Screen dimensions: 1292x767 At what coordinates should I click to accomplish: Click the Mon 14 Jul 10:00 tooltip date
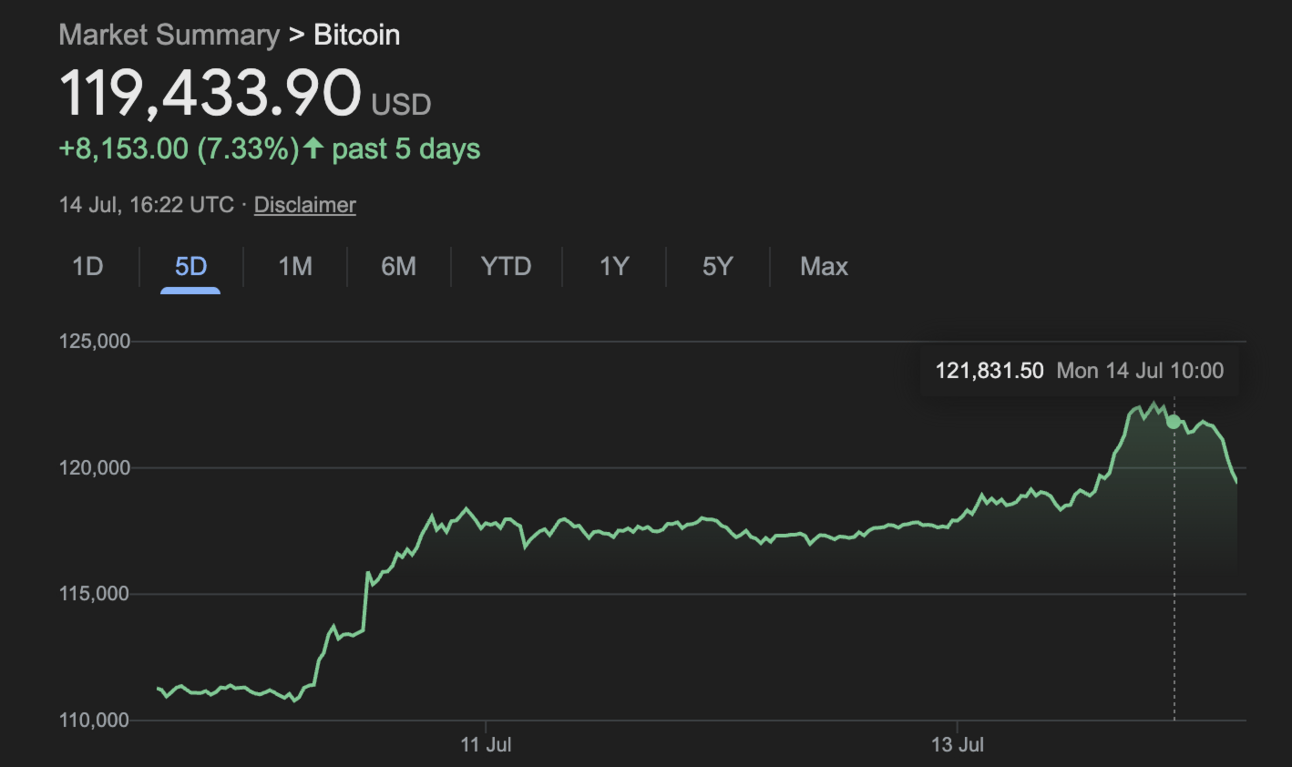[x=1140, y=371]
